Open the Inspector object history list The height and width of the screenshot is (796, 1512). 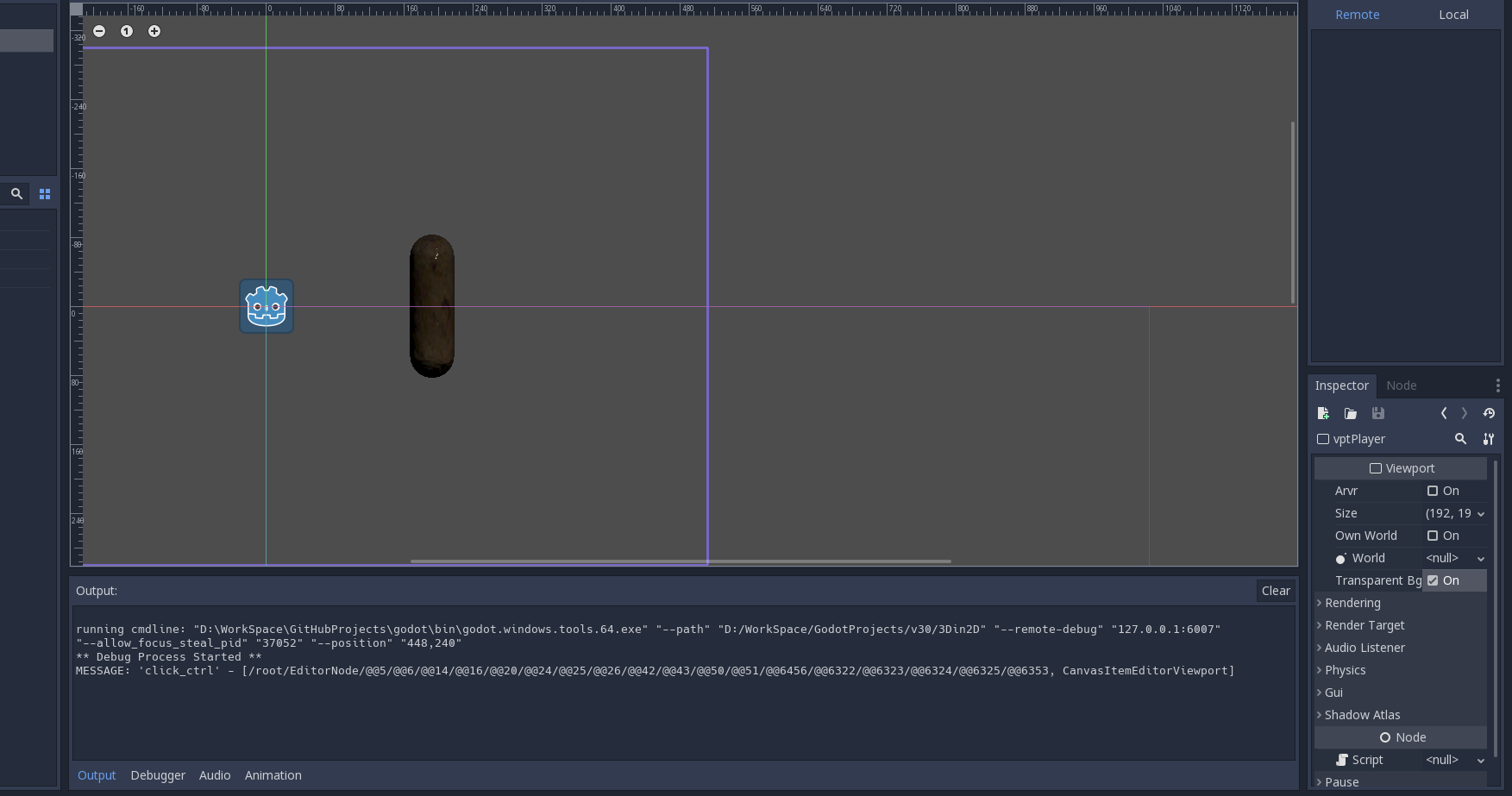(x=1489, y=414)
